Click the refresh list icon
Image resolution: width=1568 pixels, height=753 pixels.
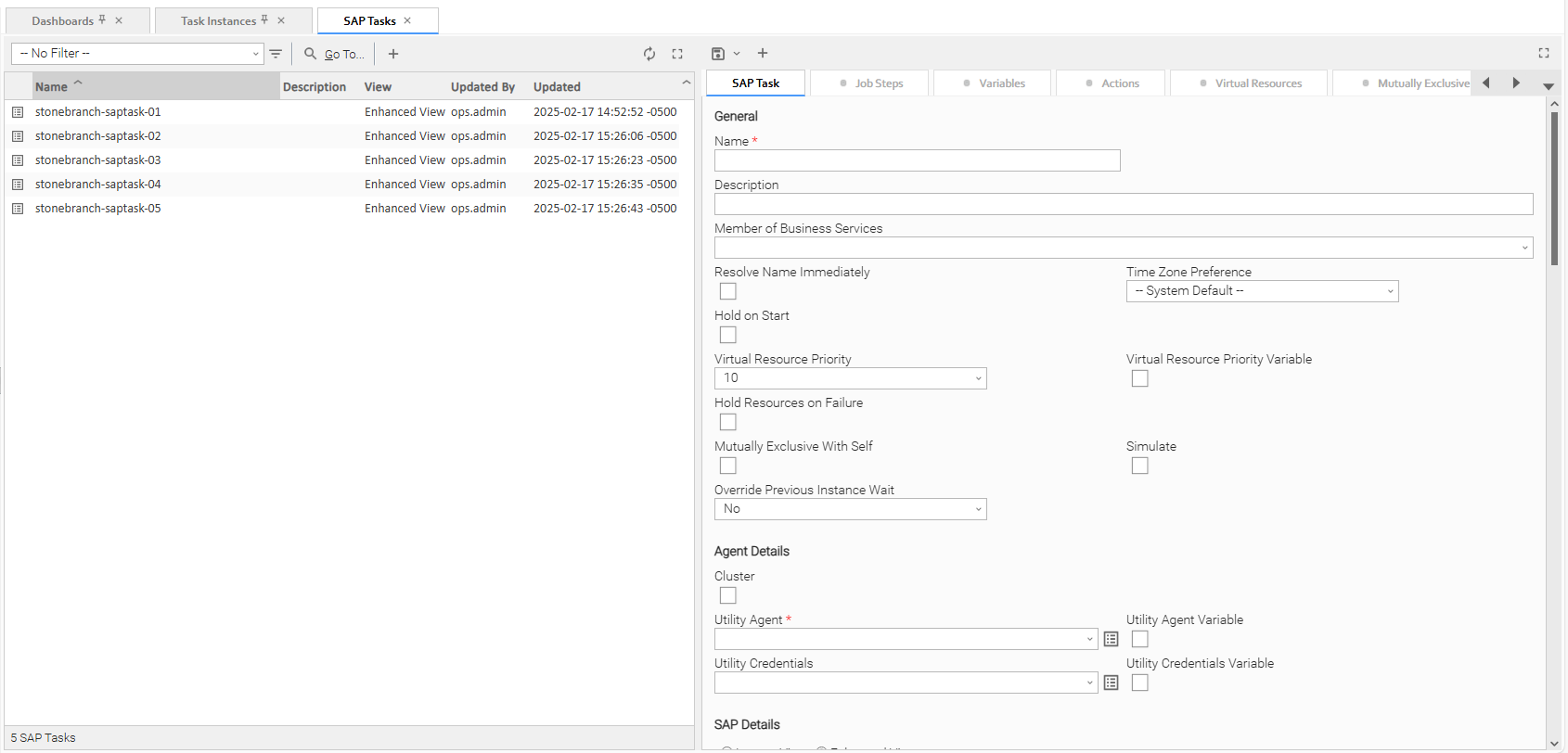click(x=649, y=54)
